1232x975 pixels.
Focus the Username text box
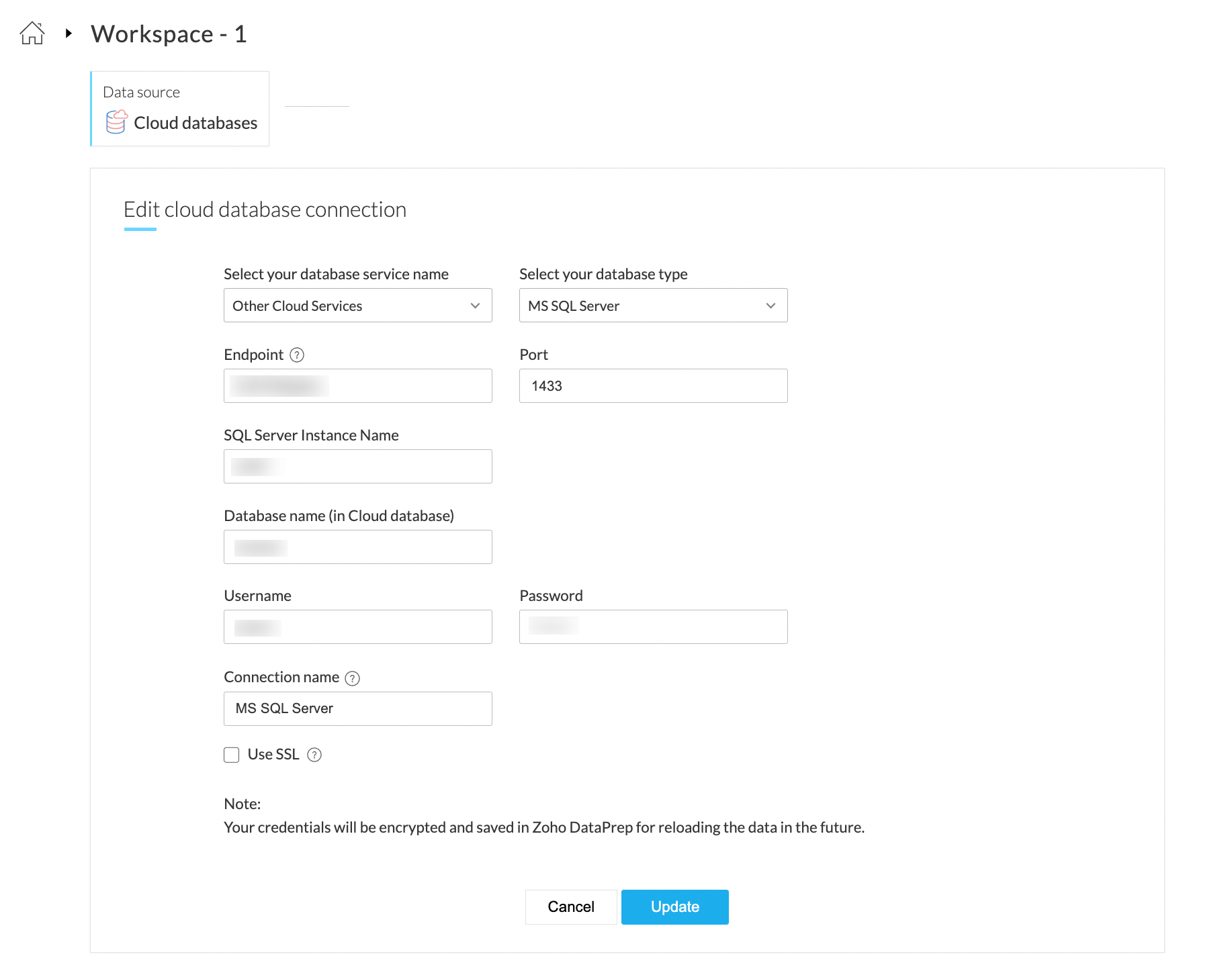pos(357,627)
